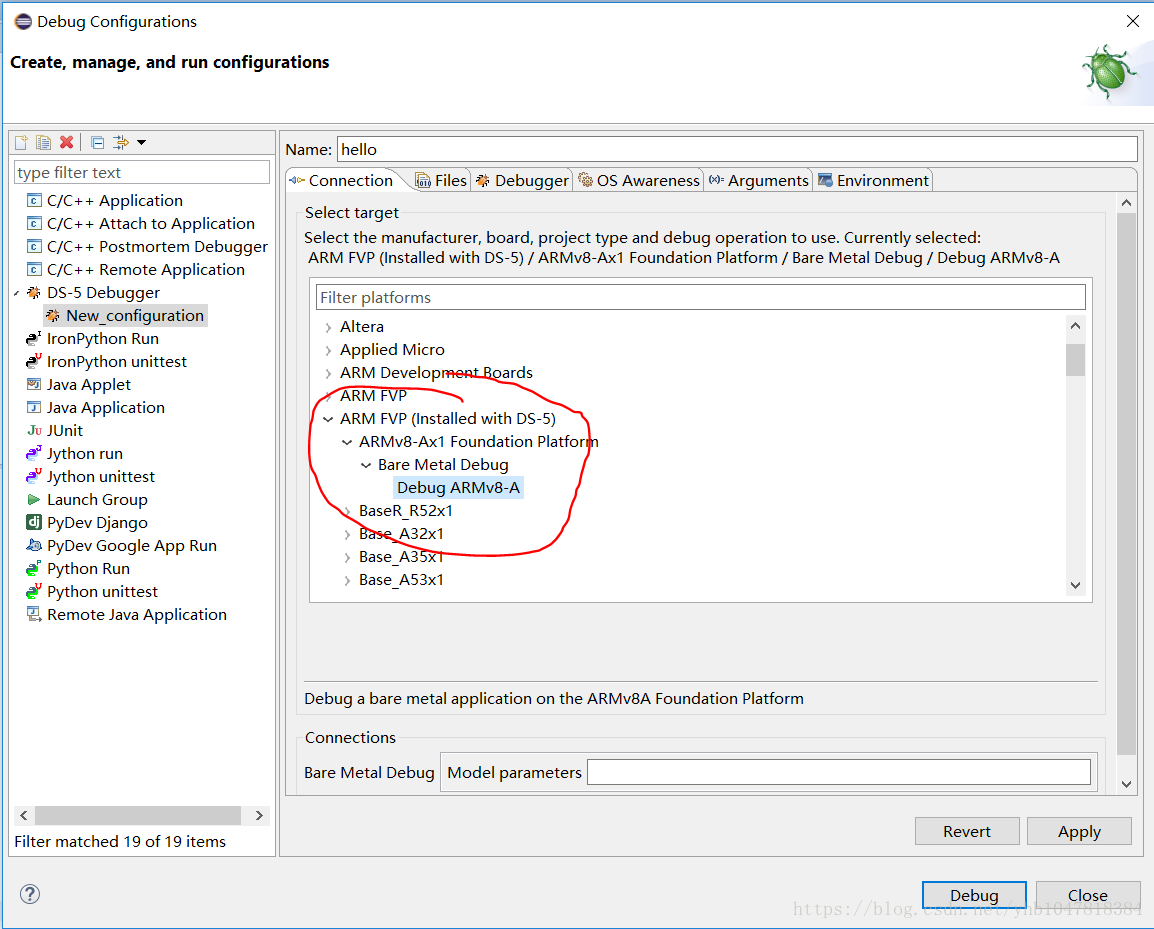The width and height of the screenshot is (1154, 929).
Task: Click the filter configurations icon
Action: click(x=120, y=142)
